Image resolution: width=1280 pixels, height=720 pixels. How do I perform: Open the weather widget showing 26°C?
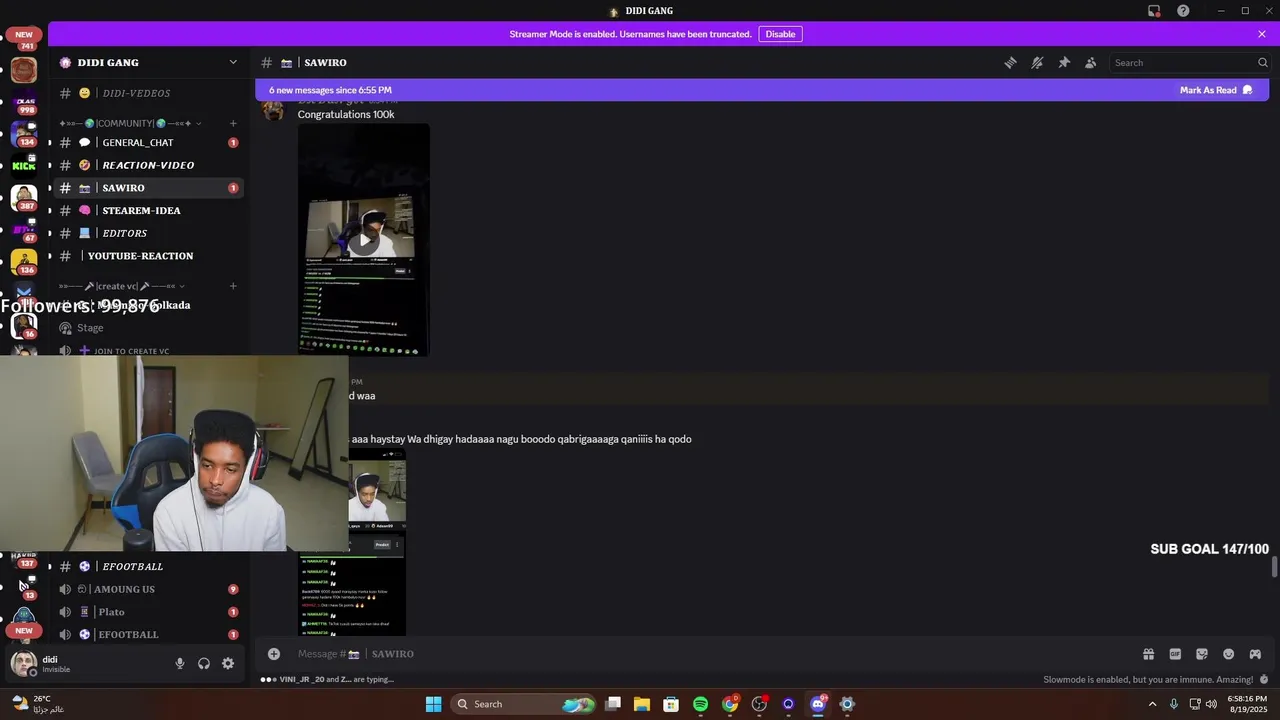(38, 704)
